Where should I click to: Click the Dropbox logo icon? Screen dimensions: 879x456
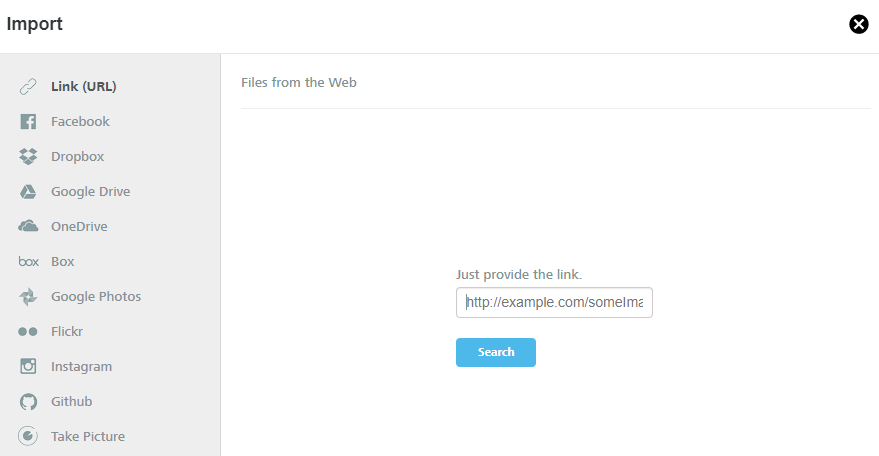pos(28,156)
